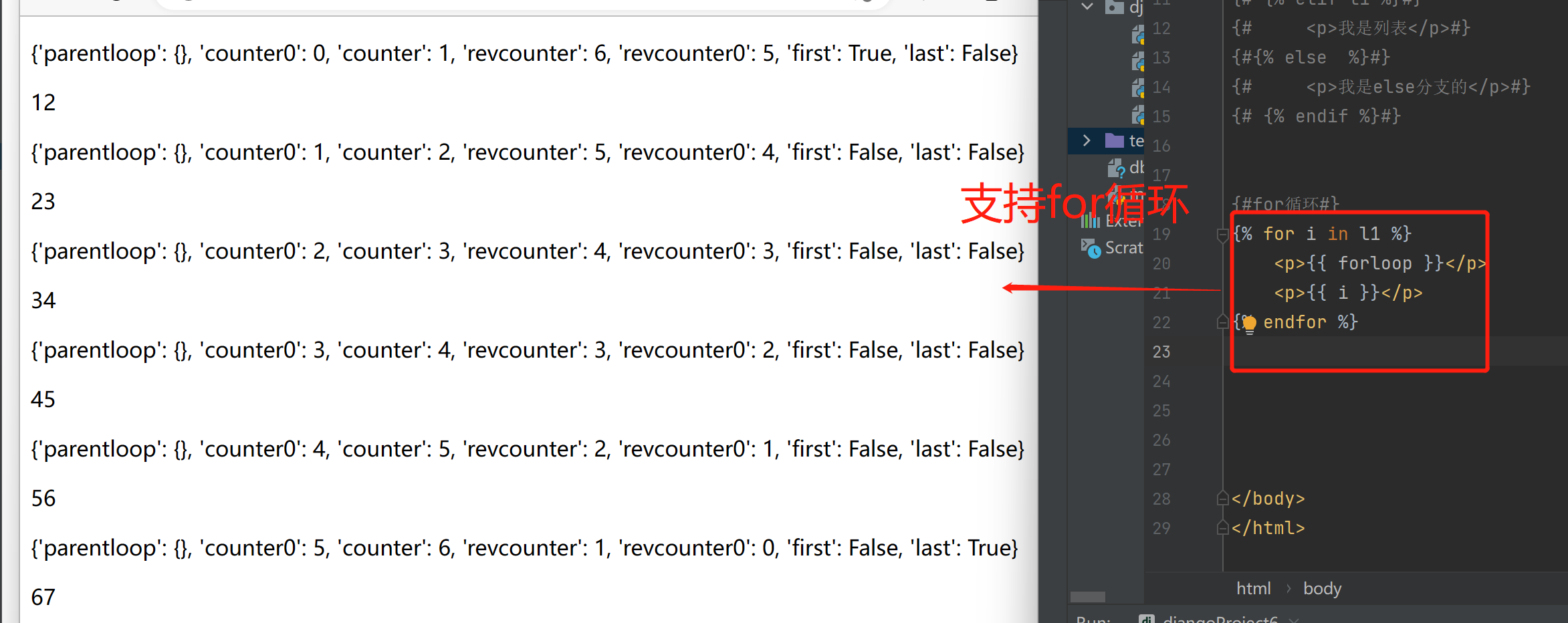Toggle fold marker at closing body tag
Viewport: 1568px width, 623px height.
pos(1222,499)
